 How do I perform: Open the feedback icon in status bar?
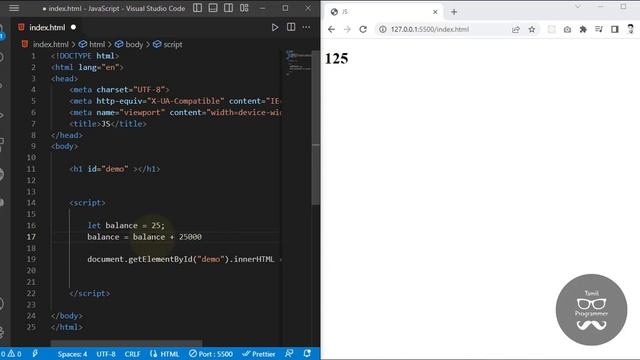pos(289,354)
